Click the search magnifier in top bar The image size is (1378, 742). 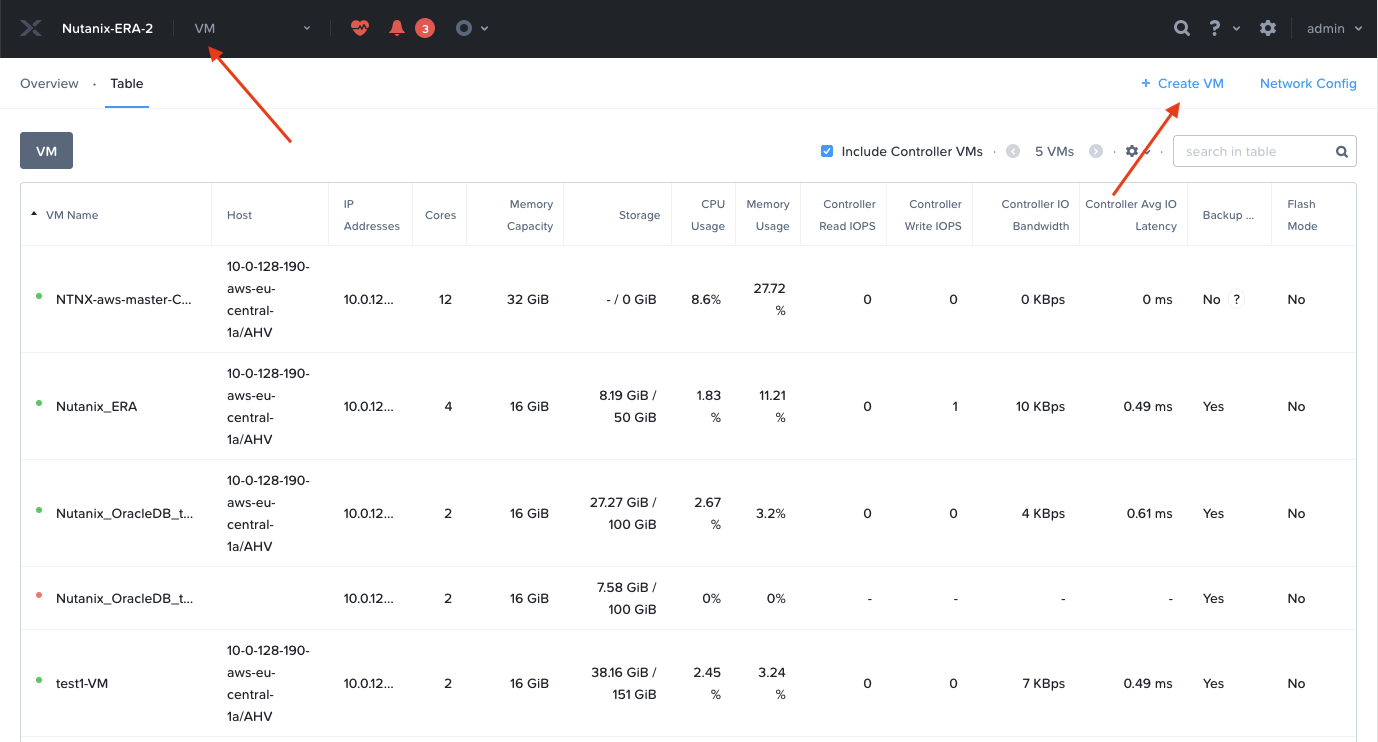1182,28
